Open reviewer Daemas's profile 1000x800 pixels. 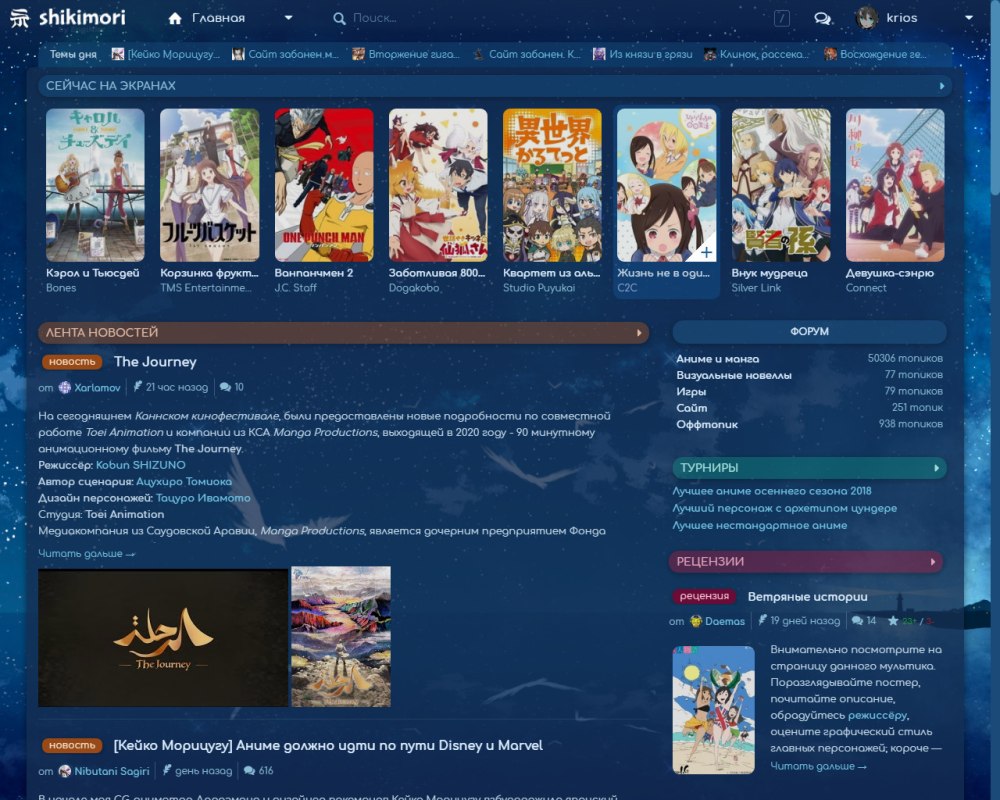724,621
